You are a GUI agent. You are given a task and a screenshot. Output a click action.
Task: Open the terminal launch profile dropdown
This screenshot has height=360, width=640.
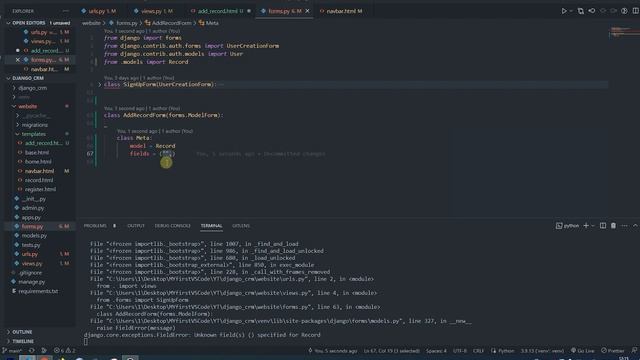[593, 225]
